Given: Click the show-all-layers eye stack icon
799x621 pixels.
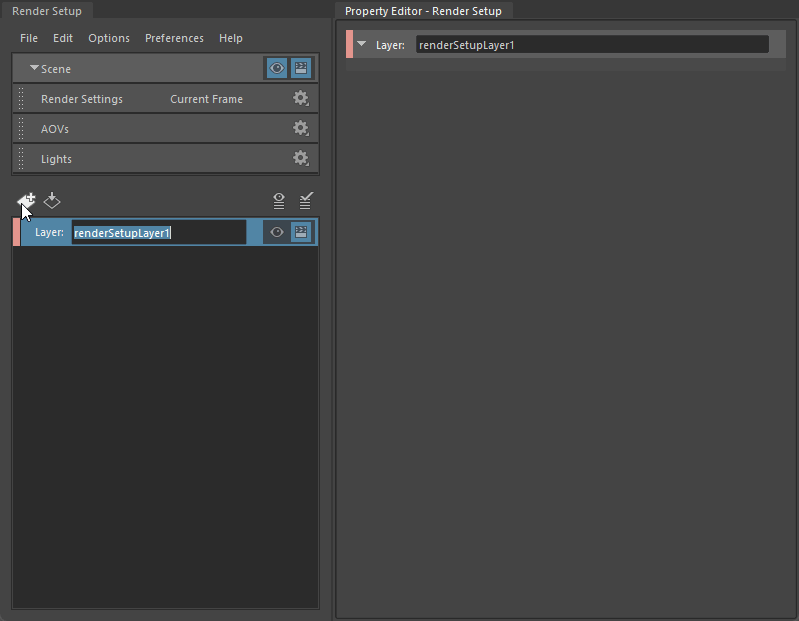Looking at the screenshot, I should (279, 201).
